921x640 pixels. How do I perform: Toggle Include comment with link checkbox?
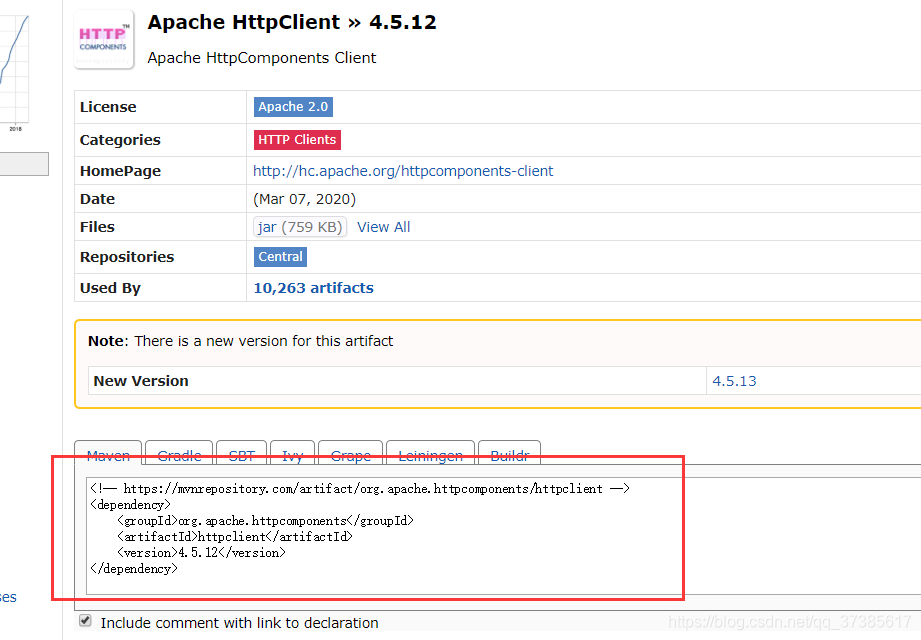(86, 621)
